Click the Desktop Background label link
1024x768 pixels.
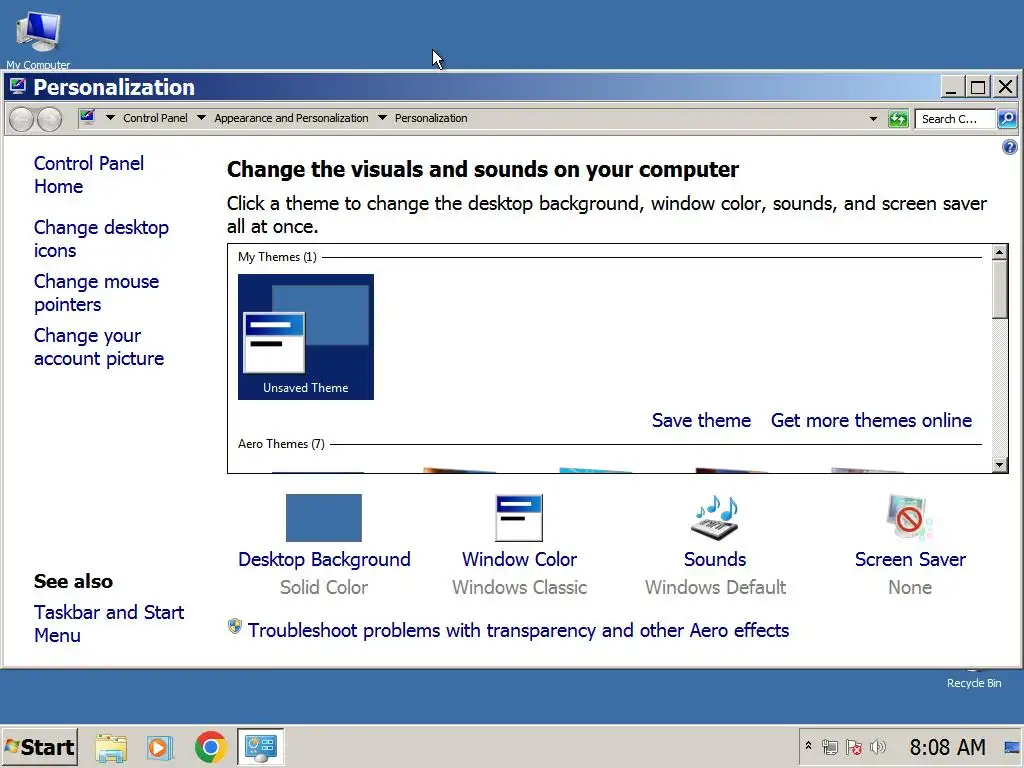[324, 559]
